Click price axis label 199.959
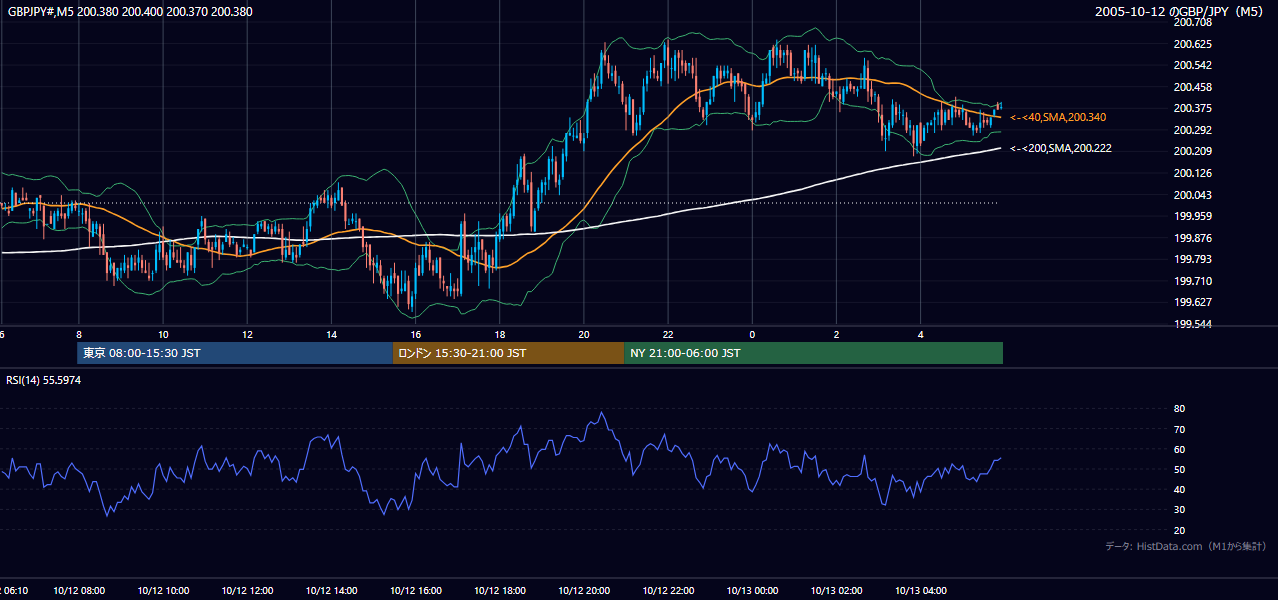1278x600 pixels. pyautogui.click(x=1193, y=216)
